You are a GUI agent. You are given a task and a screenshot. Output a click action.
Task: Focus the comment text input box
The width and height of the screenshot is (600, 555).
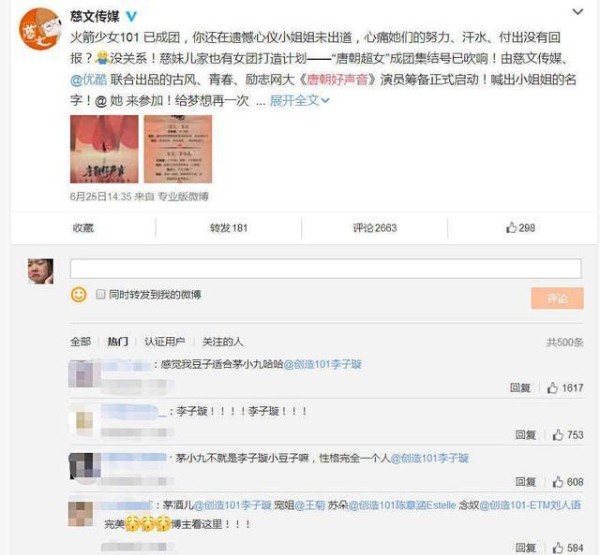[x=326, y=268]
